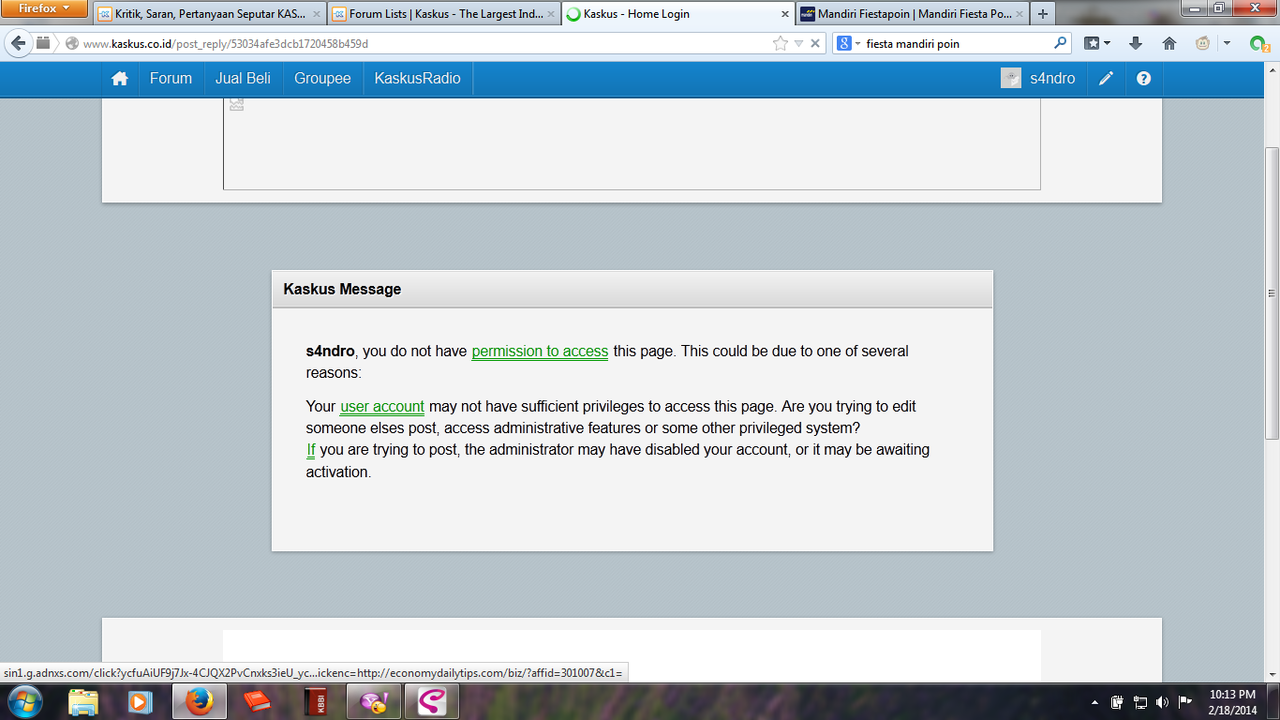1280x720 pixels.
Task: Expand the face add-on dropdown arrow
Action: tap(1227, 43)
